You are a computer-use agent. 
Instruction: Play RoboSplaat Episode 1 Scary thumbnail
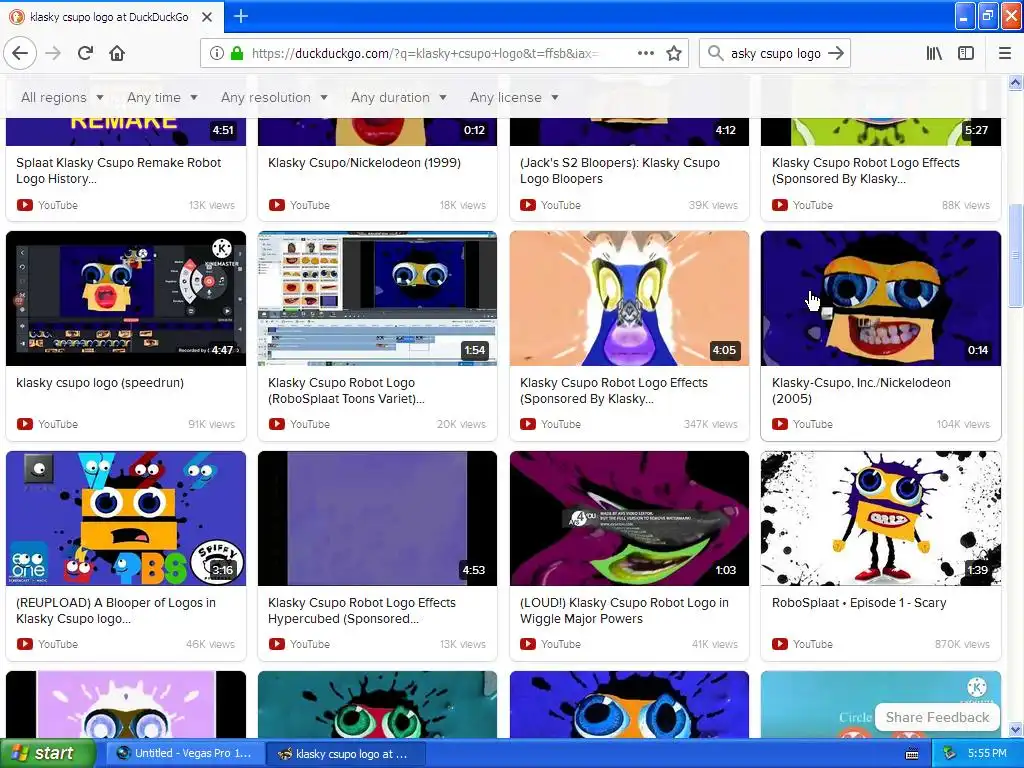880,519
